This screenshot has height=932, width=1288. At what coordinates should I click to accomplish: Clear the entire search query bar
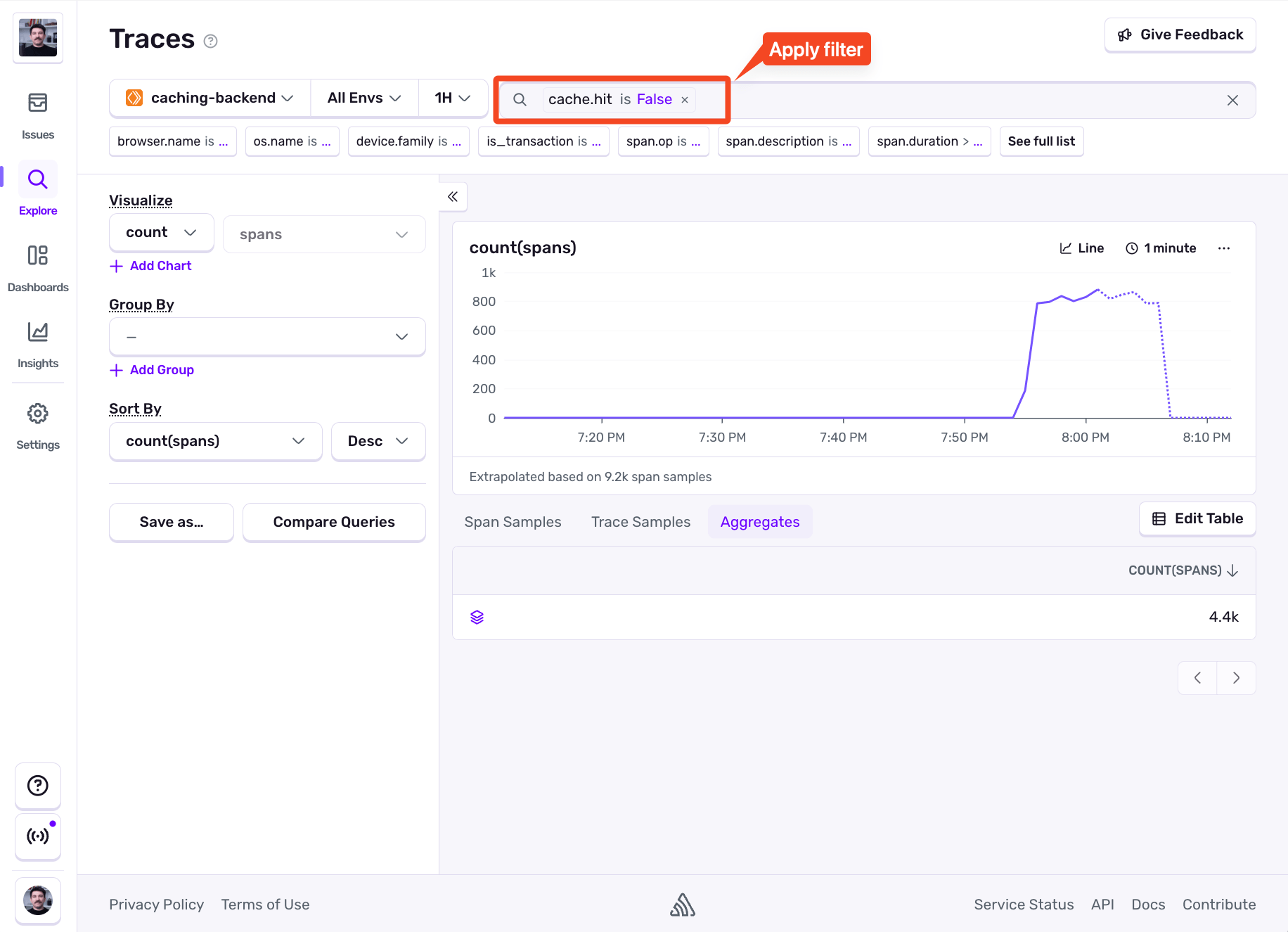coord(1232,100)
